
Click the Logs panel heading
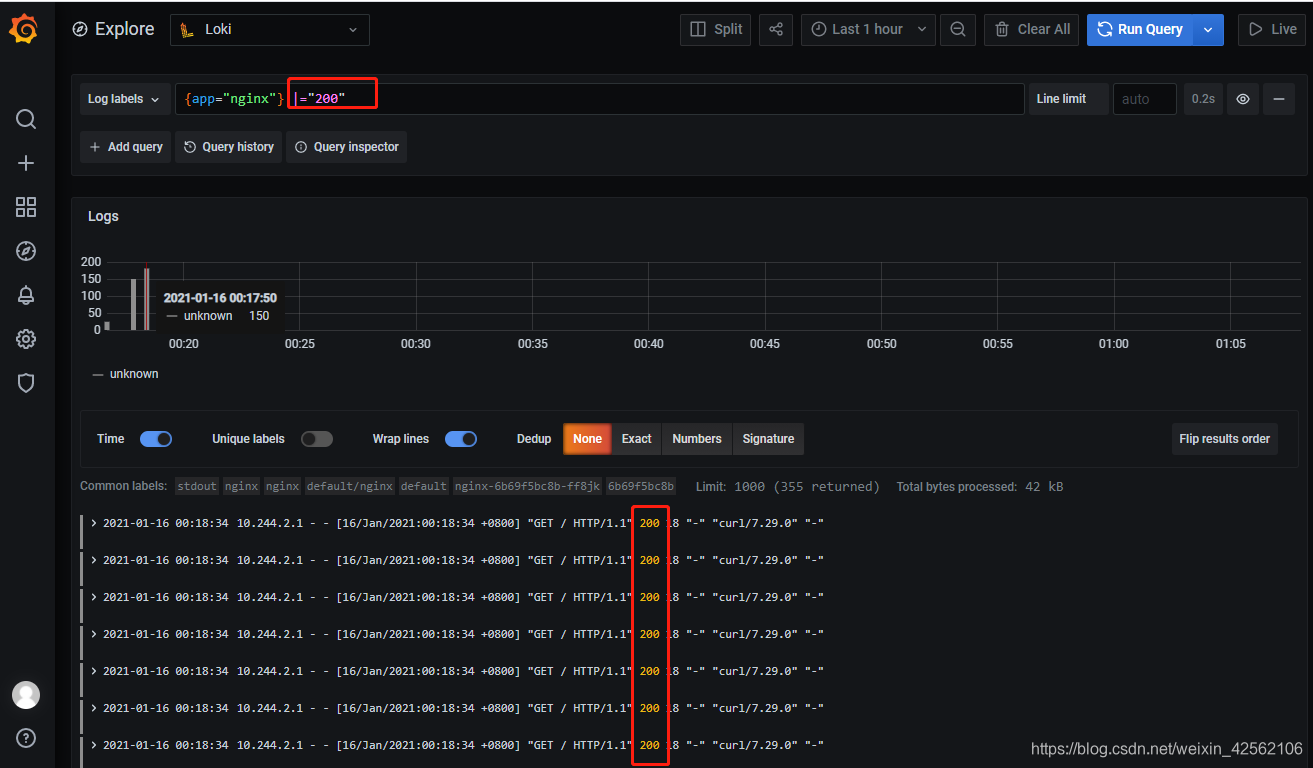point(103,216)
